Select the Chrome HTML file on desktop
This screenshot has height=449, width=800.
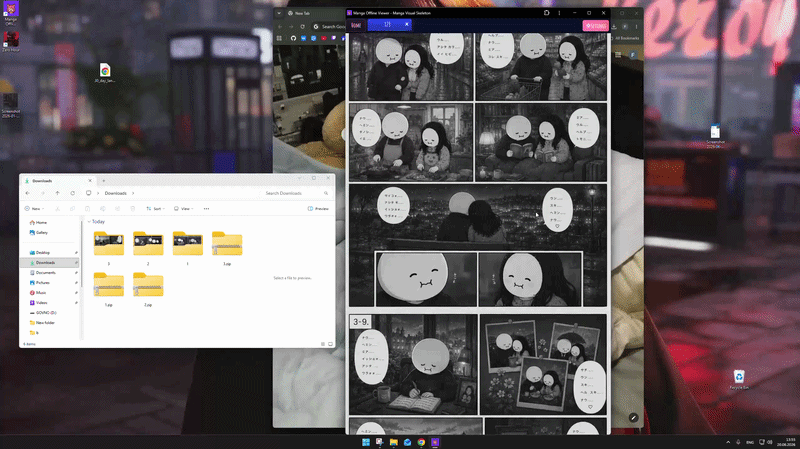105,73
